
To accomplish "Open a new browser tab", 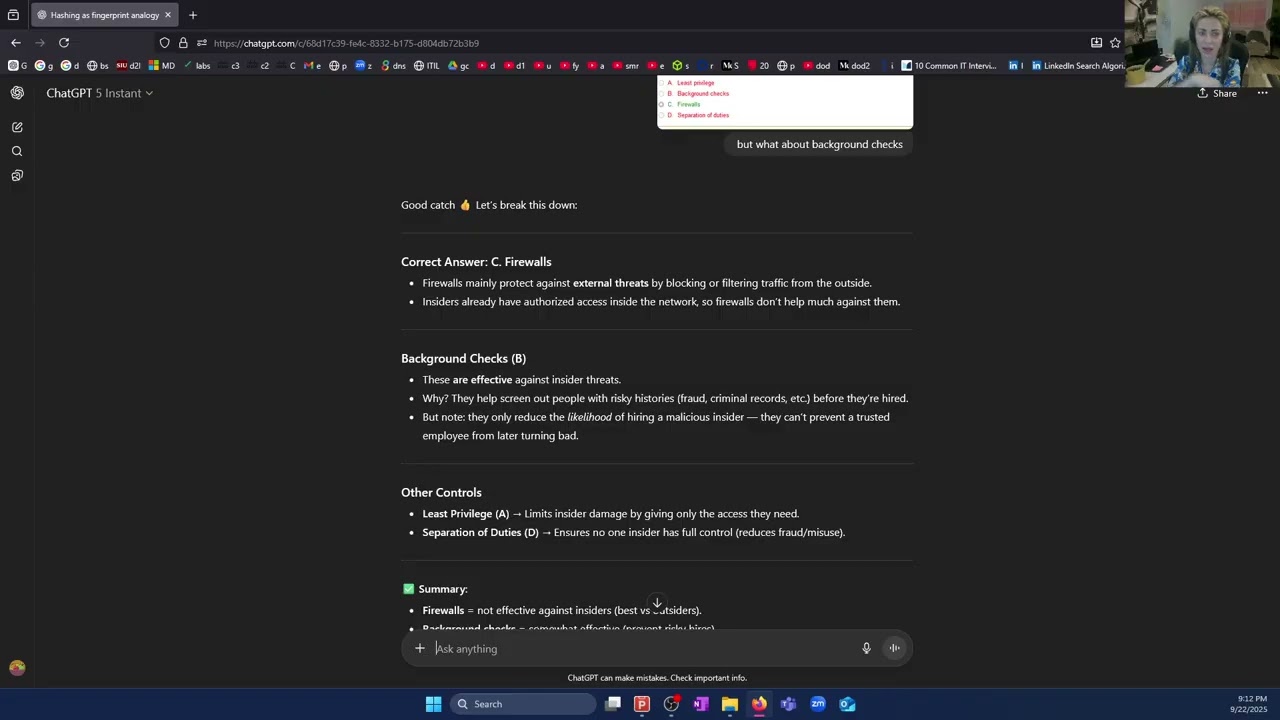I will (x=193, y=15).
